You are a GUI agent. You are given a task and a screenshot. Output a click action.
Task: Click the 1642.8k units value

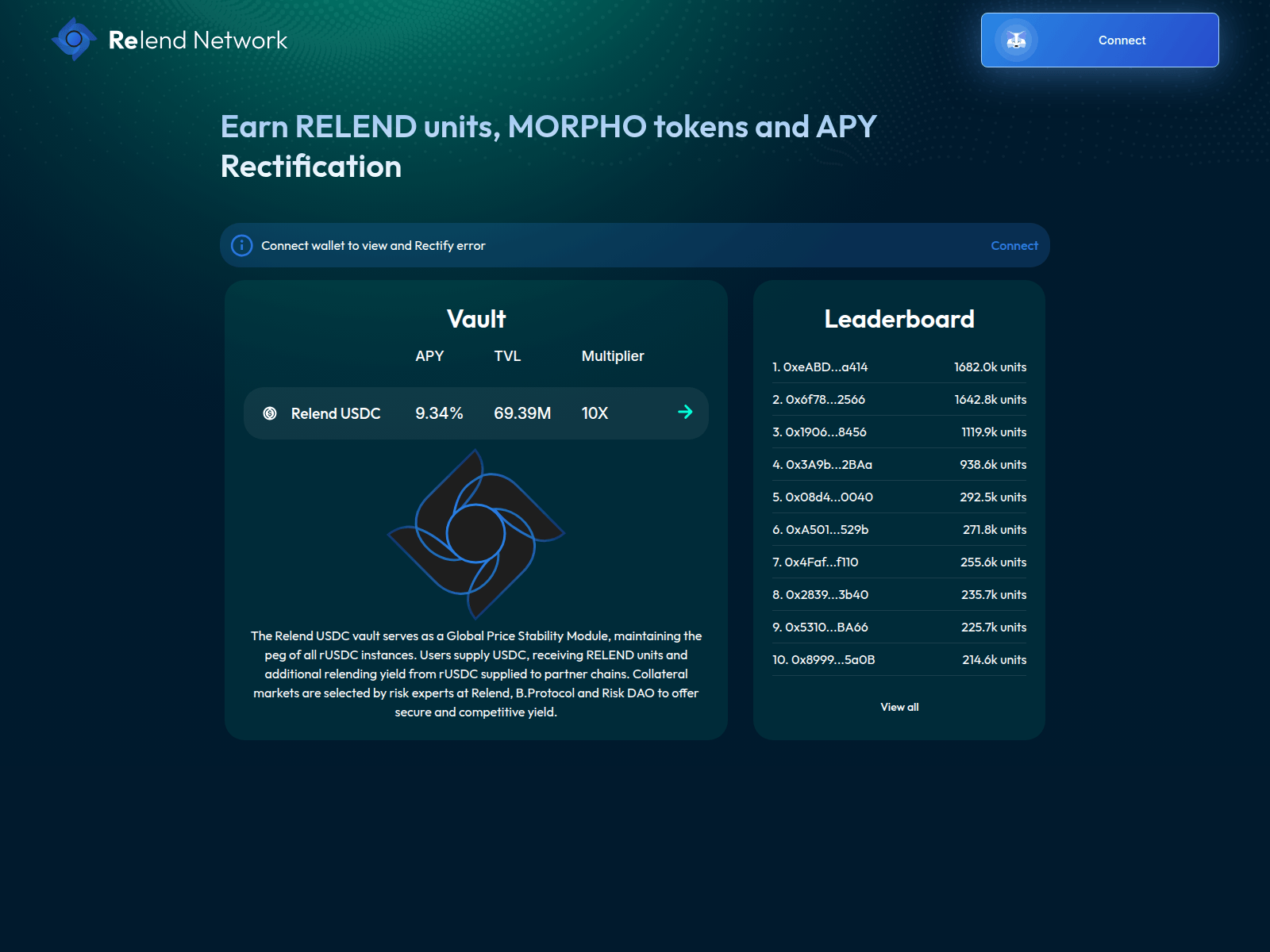click(x=990, y=400)
